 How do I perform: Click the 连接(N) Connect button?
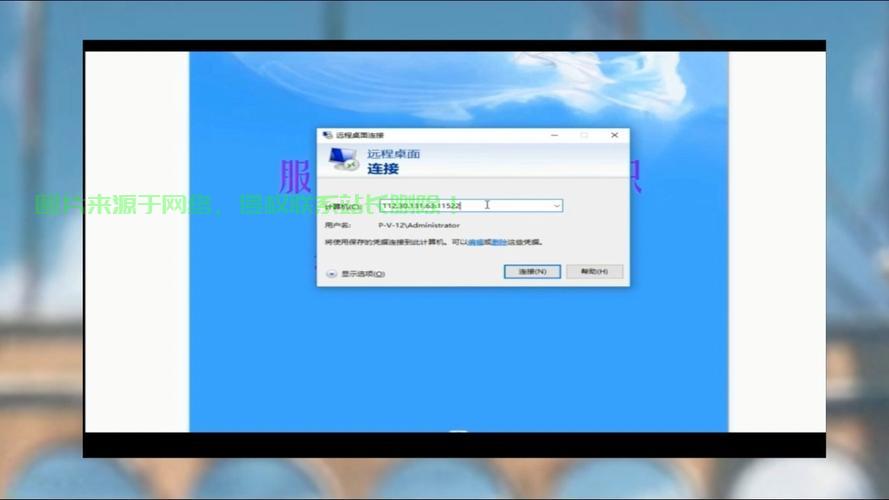click(x=532, y=272)
